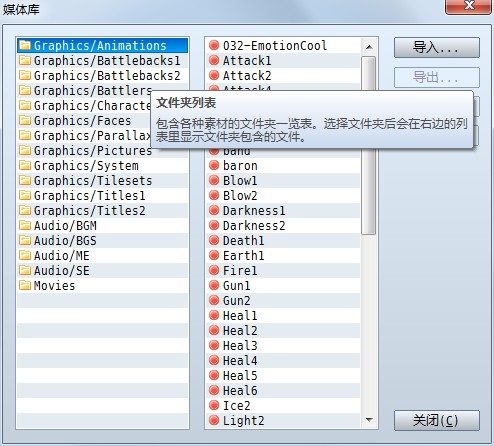494x446 pixels.
Task: Select the Gun1 file
Action: click(x=283, y=285)
